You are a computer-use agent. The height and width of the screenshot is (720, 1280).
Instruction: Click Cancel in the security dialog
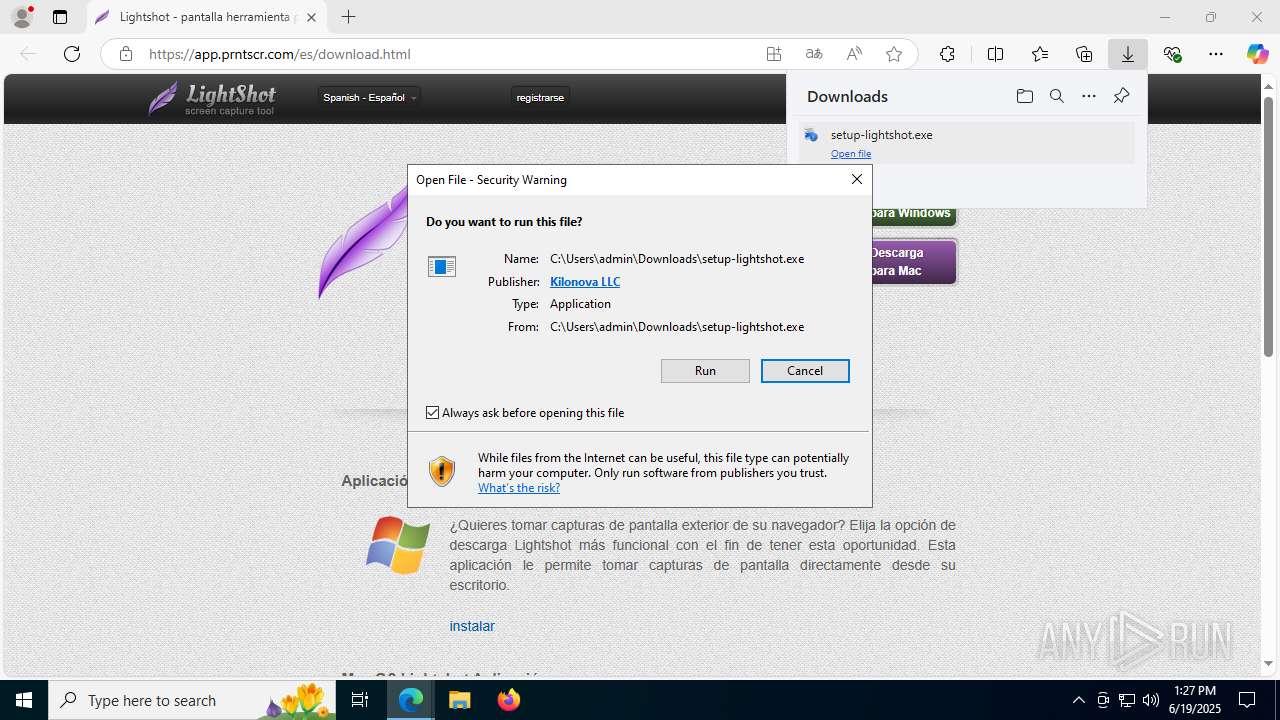pyautogui.click(x=805, y=371)
